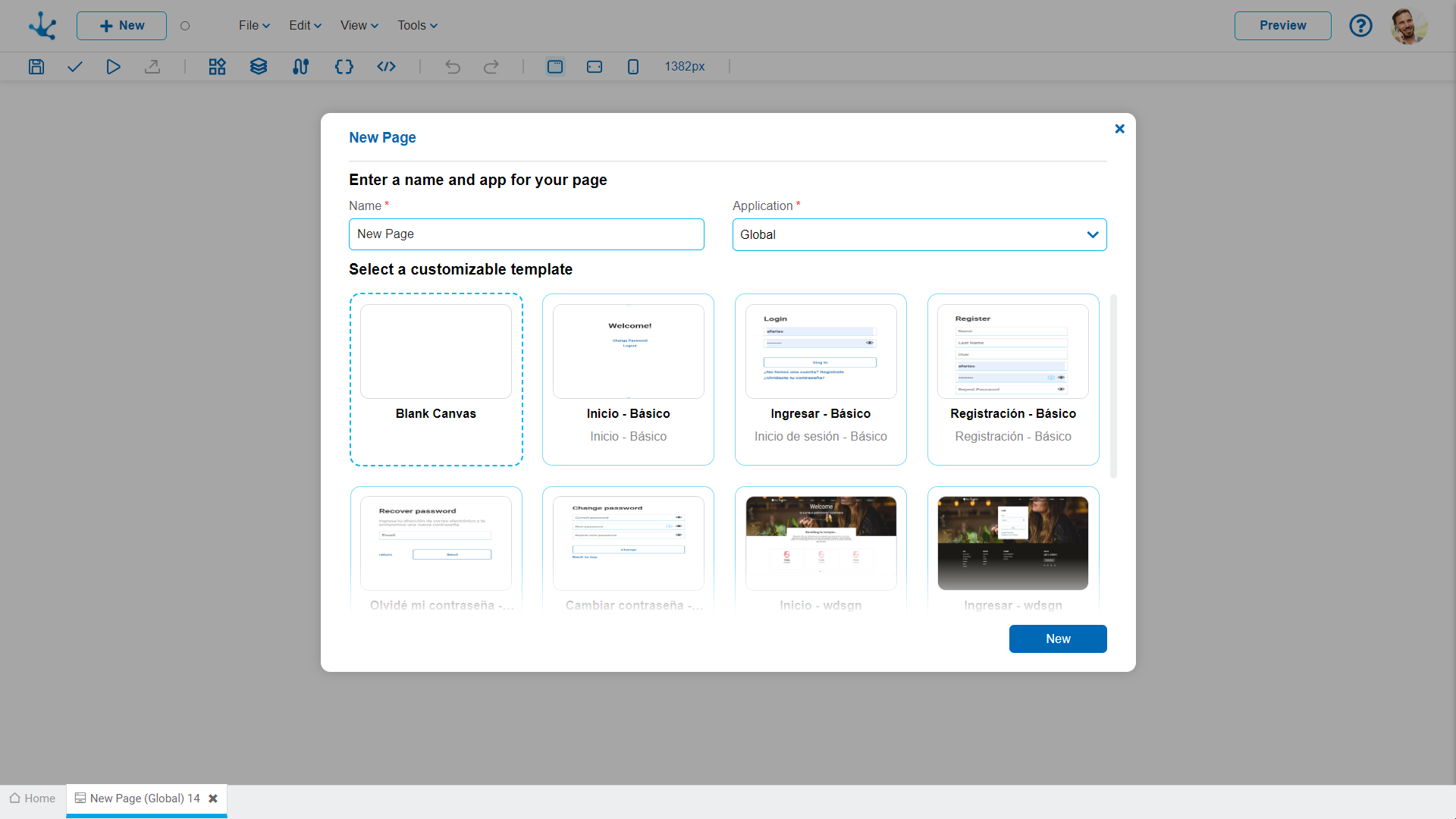Click the Name input field
The image size is (1456, 819).
click(x=526, y=234)
